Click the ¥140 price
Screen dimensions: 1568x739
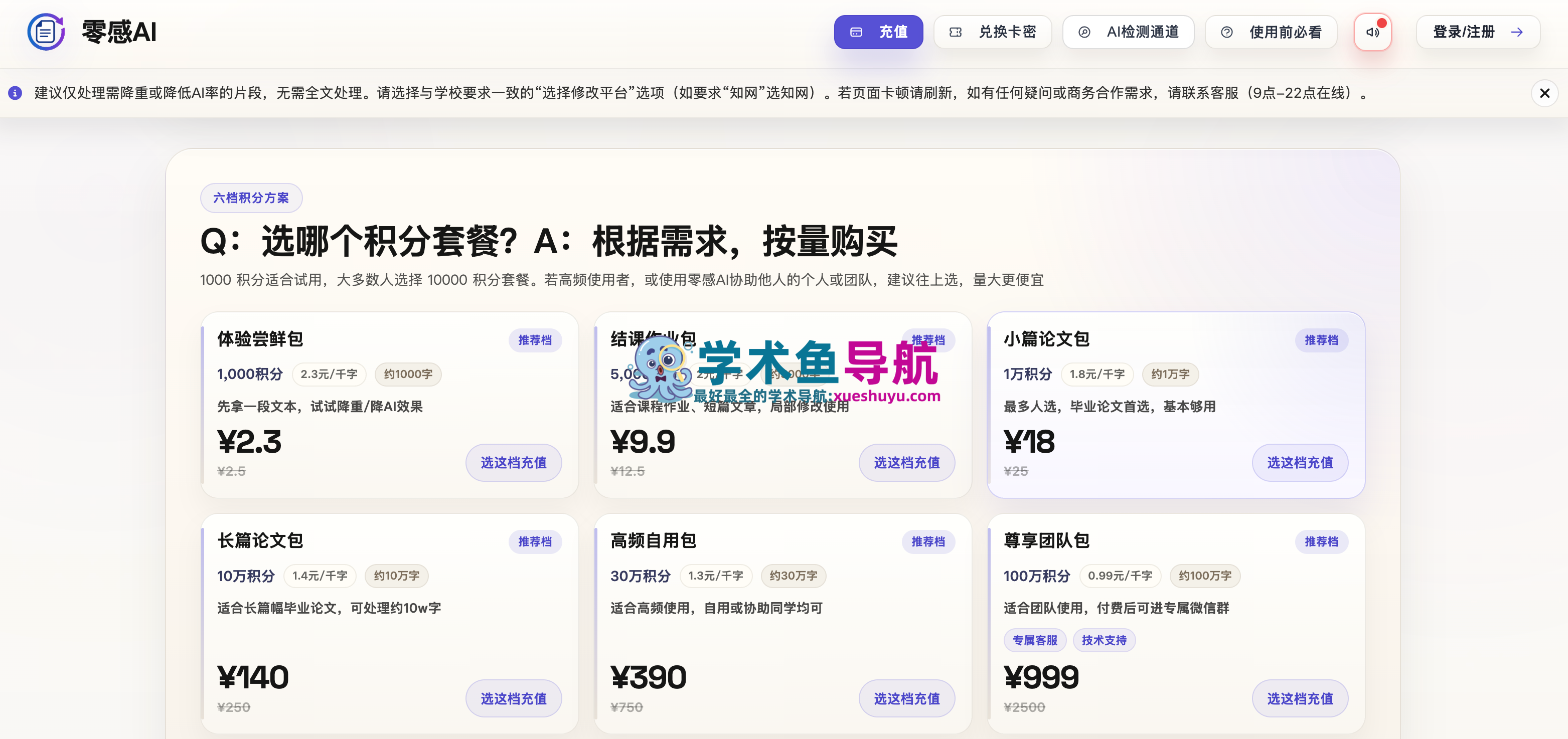pyautogui.click(x=253, y=677)
